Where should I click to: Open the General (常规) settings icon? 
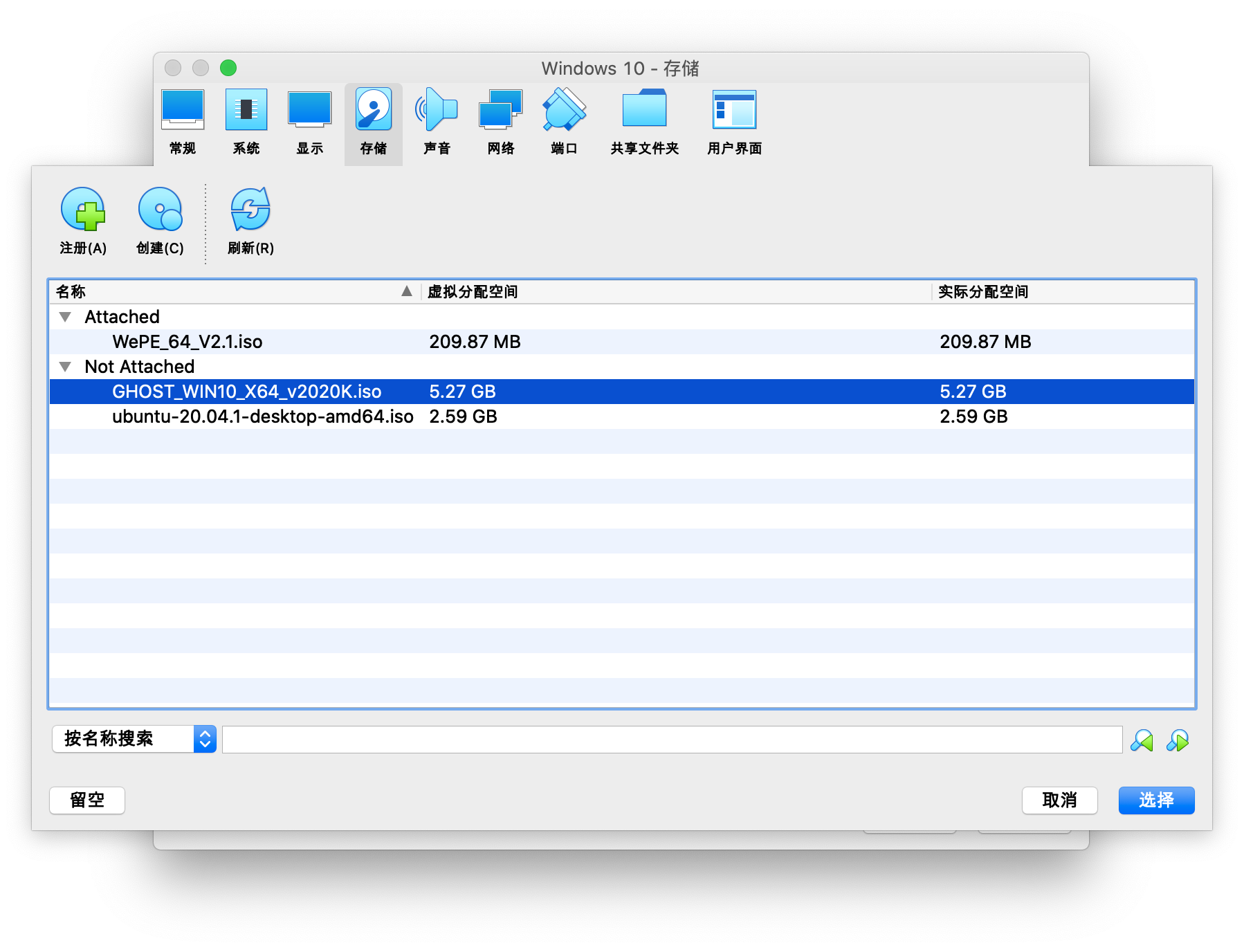click(x=183, y=111)
